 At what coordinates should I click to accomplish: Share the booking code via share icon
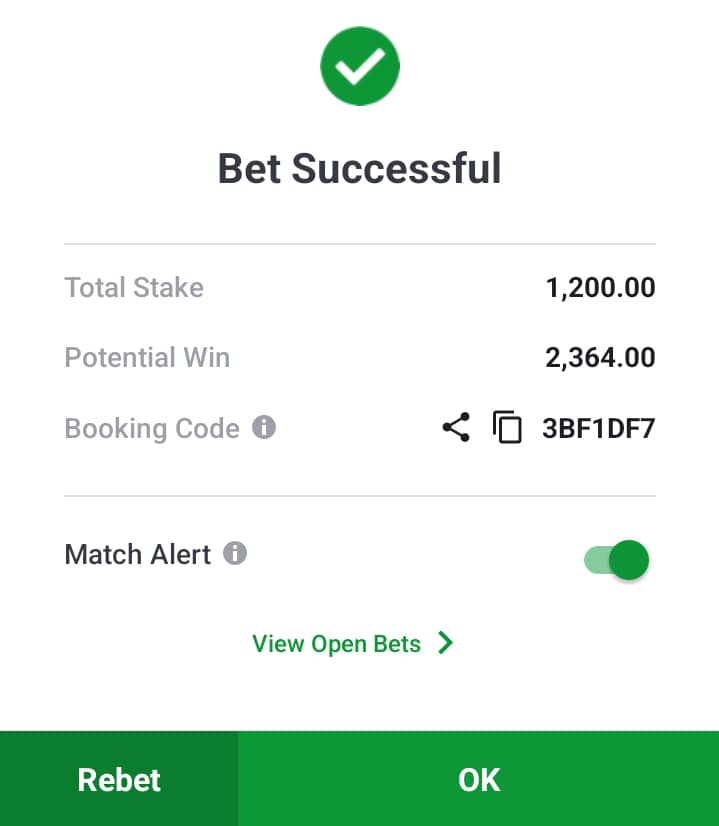point(455,429)
